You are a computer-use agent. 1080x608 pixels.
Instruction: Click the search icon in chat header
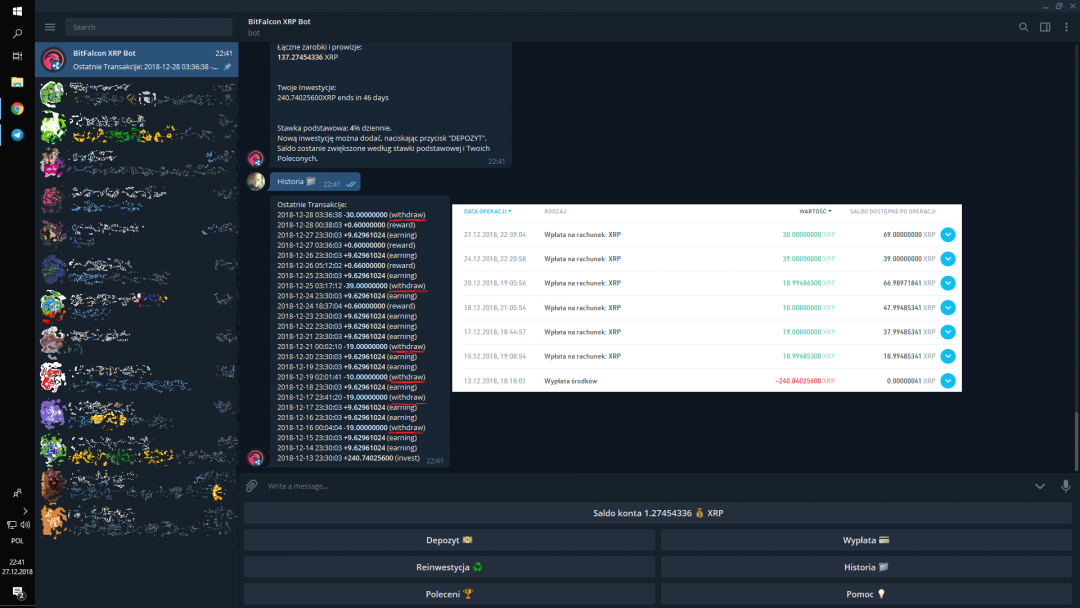[x=1022, y=27]
